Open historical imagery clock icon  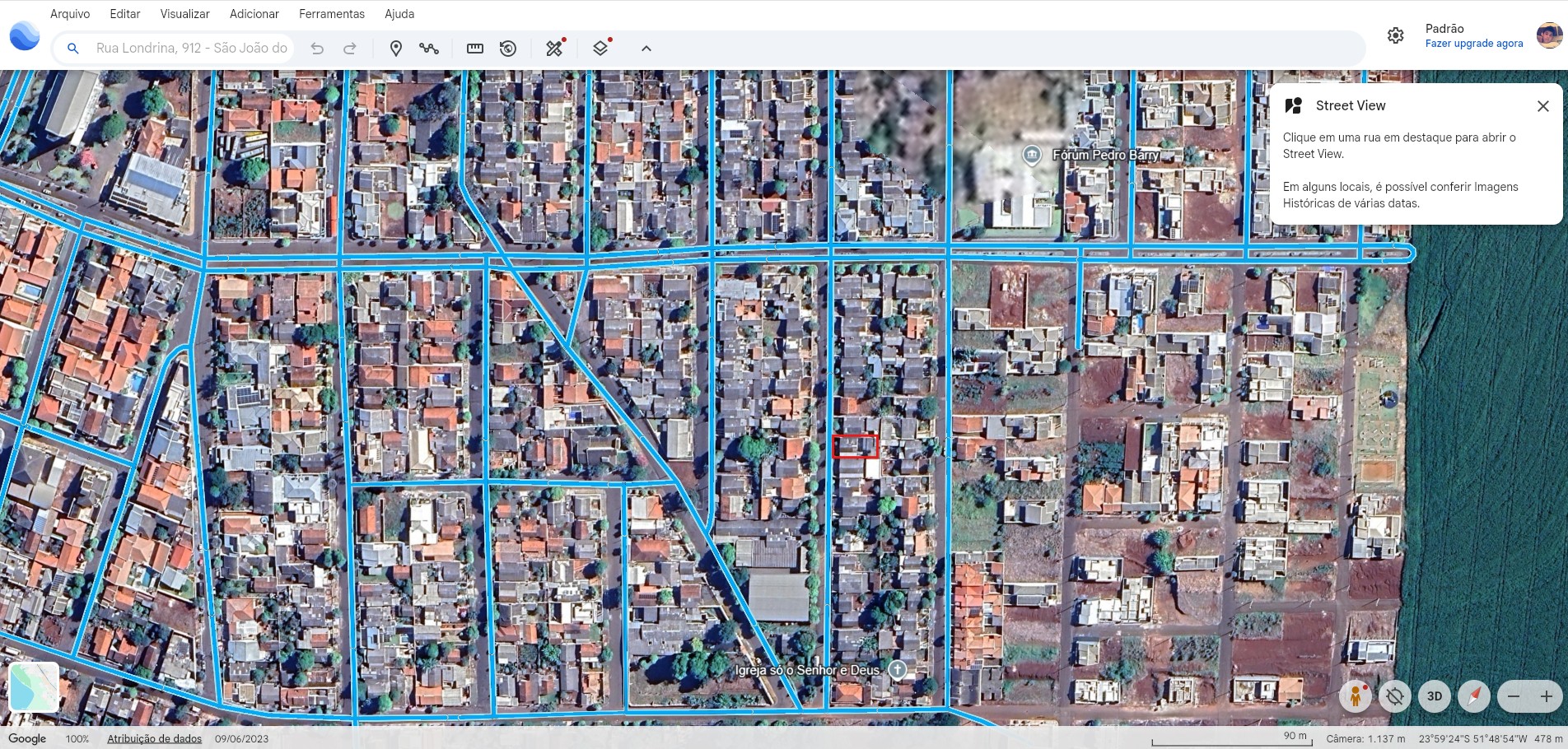508,49
